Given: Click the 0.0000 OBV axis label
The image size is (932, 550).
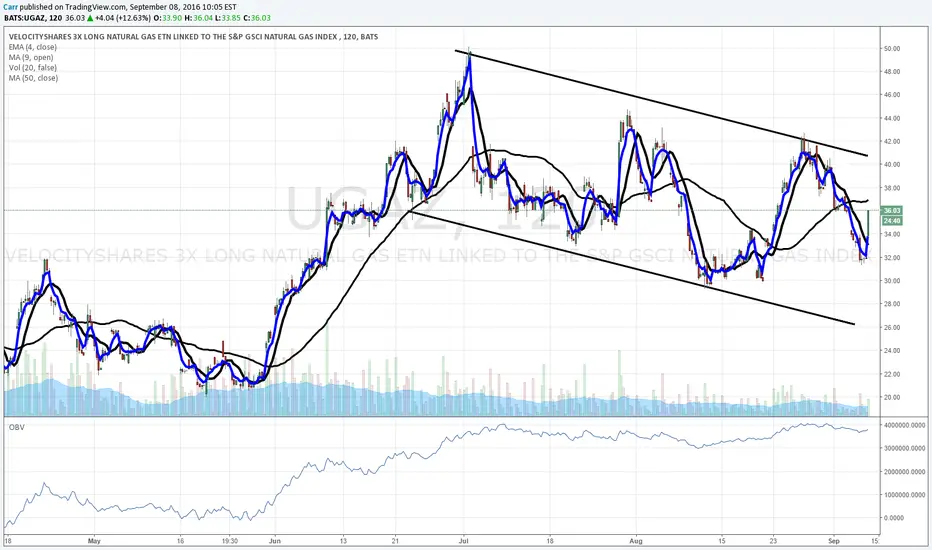Looking at the screenshot, I should click(894, 518).
